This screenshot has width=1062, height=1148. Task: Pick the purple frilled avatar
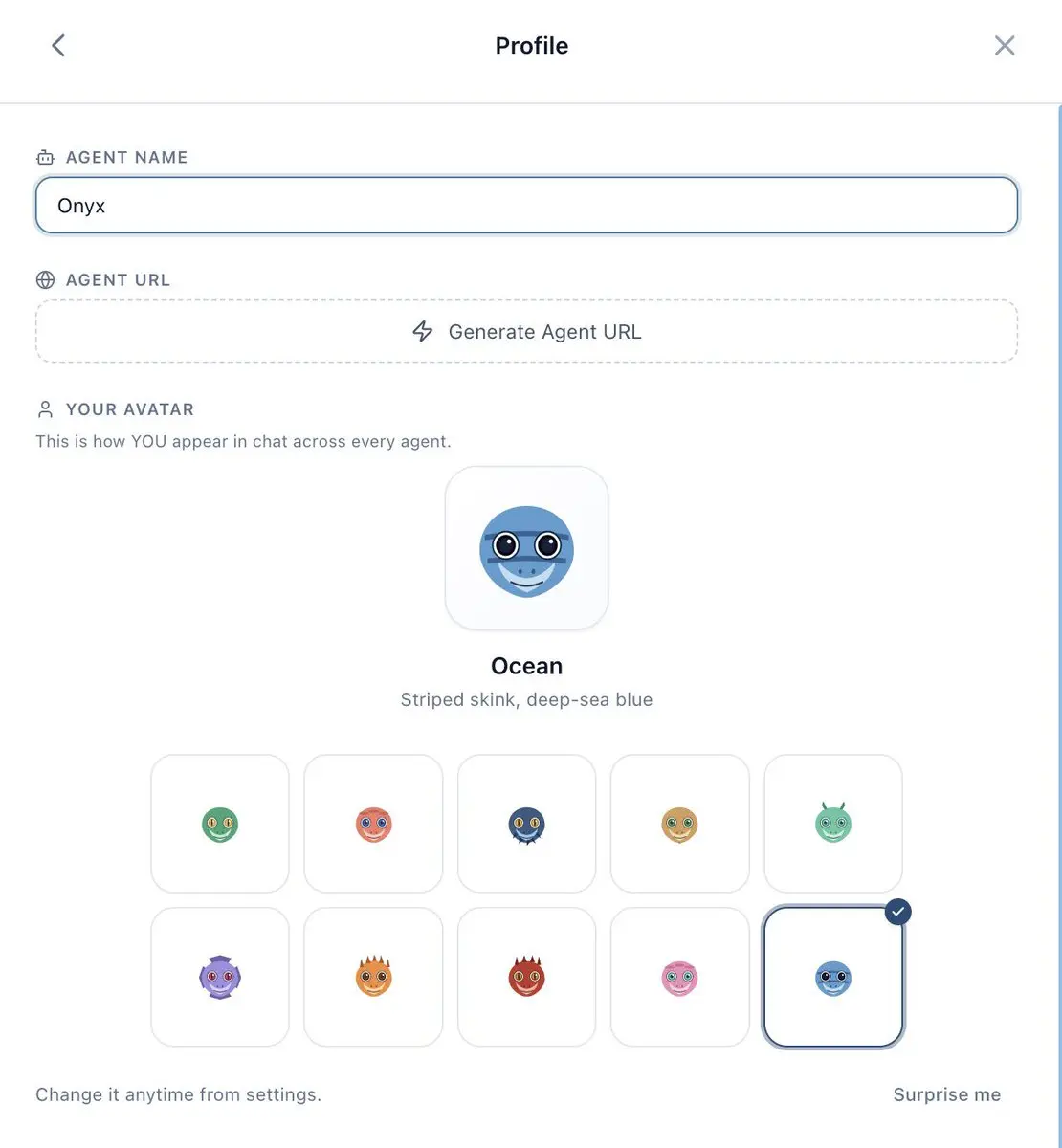(x=220, y=977)
